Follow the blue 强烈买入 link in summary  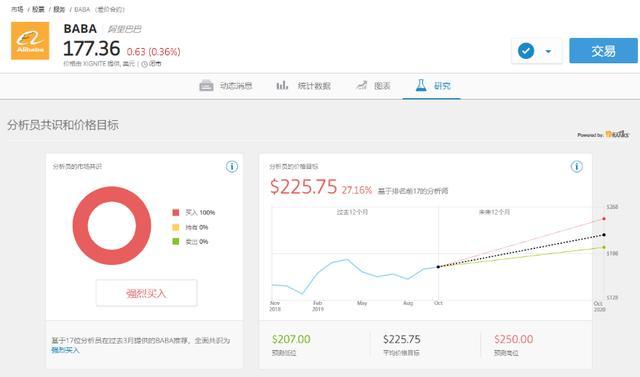pyautogui.click(x=65, y=350)
